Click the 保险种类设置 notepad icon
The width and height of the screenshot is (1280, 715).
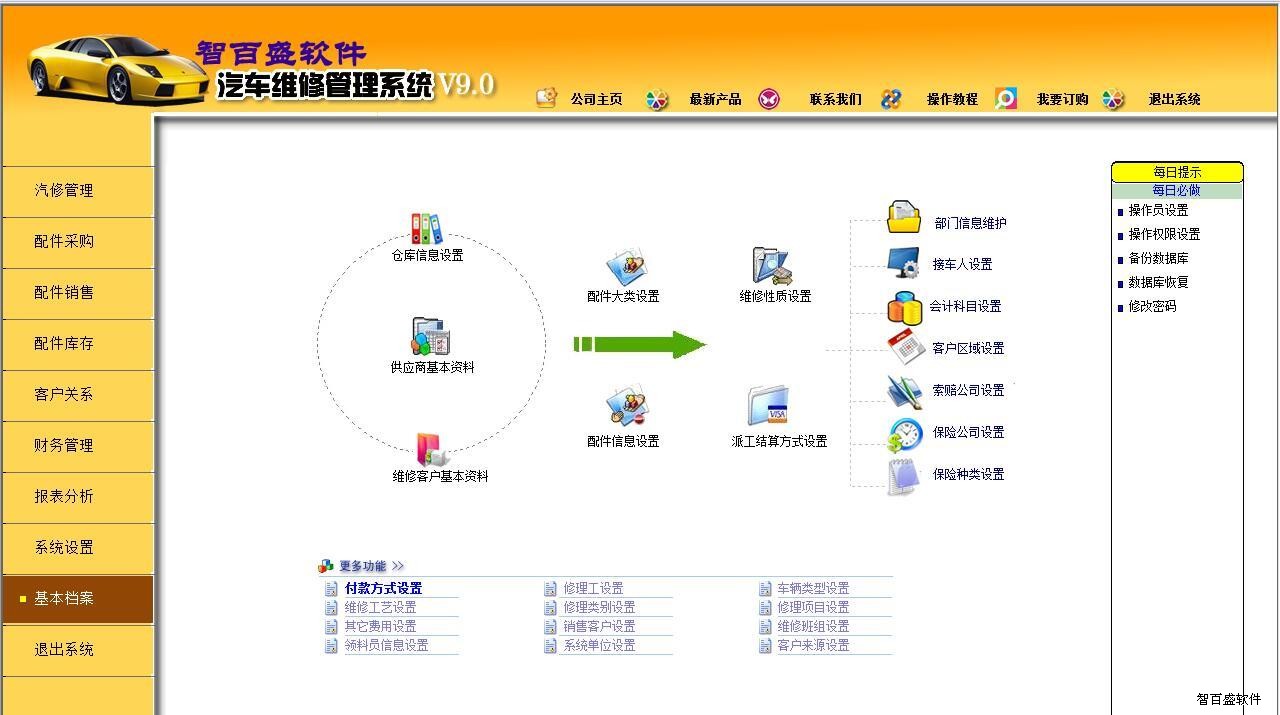tap(903, 476)
